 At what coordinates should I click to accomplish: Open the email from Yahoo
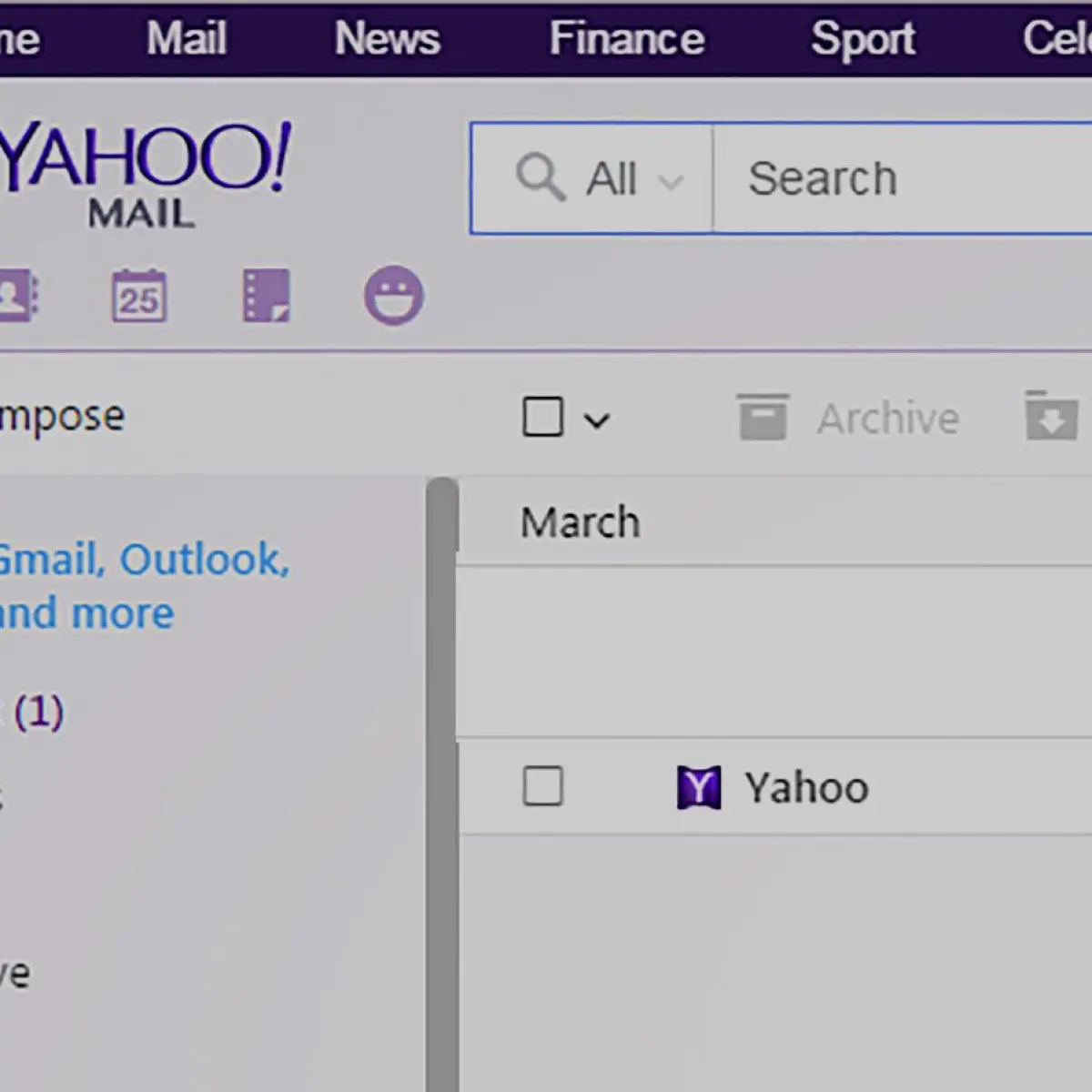(775, 787)
